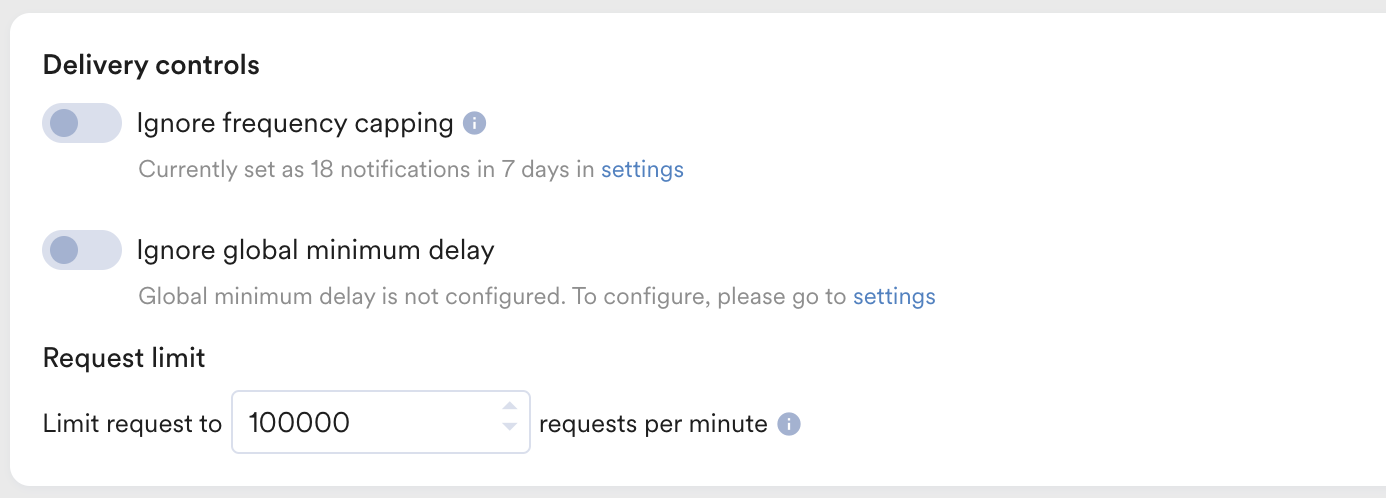Screen dimensions: 1386x498
Task: Enable the Ignore frequency capping toggle
Action: point(81,123)
